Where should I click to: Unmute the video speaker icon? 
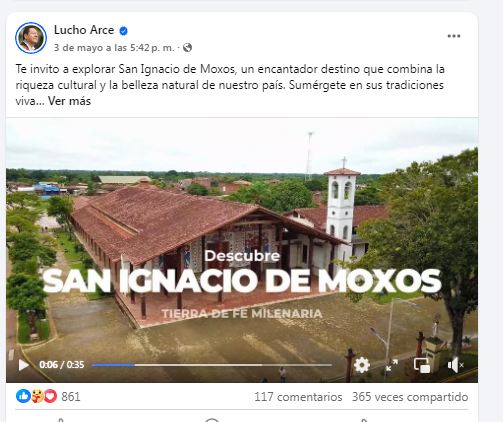click(x=455, y=365)
